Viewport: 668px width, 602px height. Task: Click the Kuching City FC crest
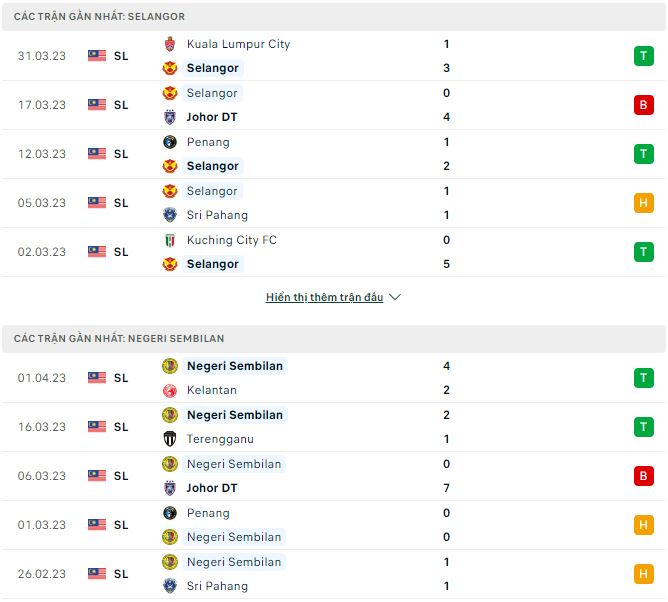tap(169, 240)
